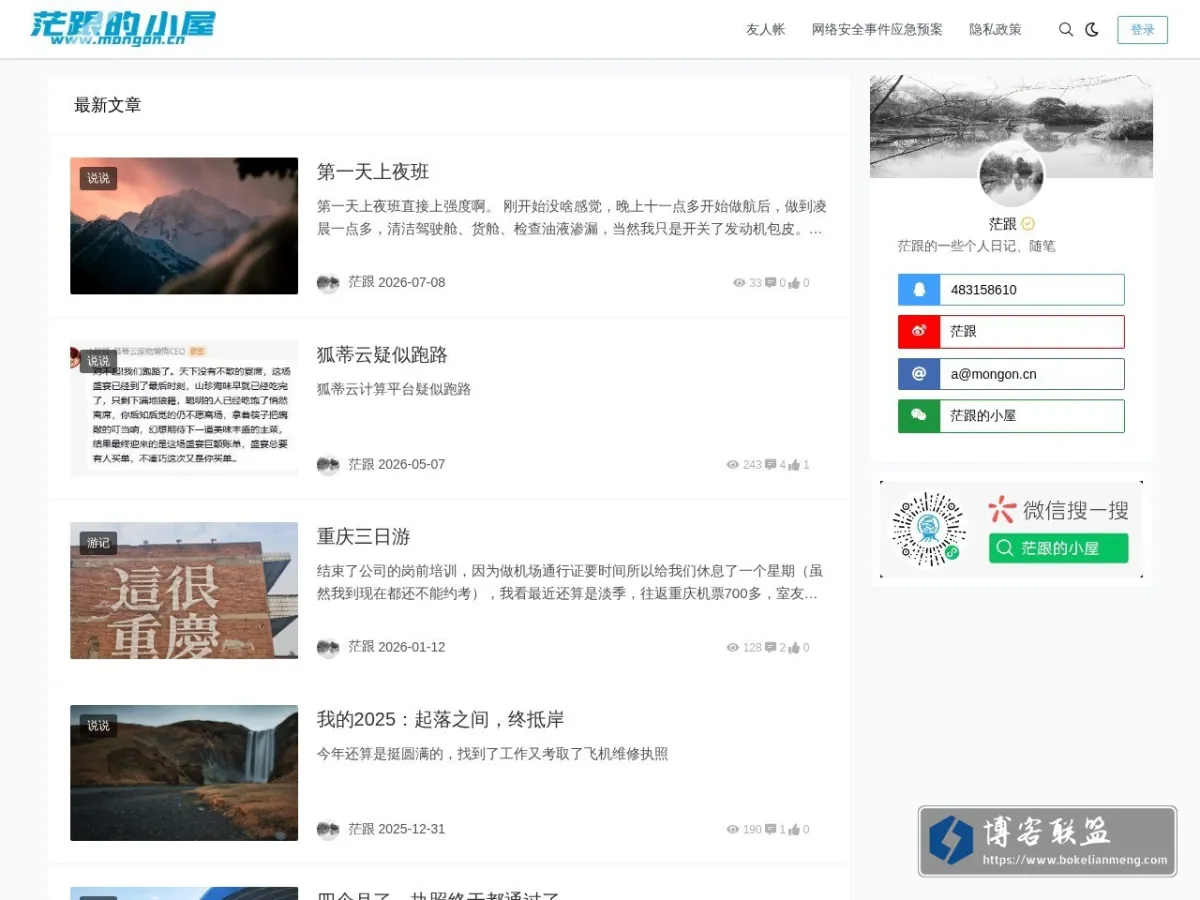The image size is (1200, 900).
Task: Open article 我的2025：起落之间，终抵岸
Action: point(441,720)
